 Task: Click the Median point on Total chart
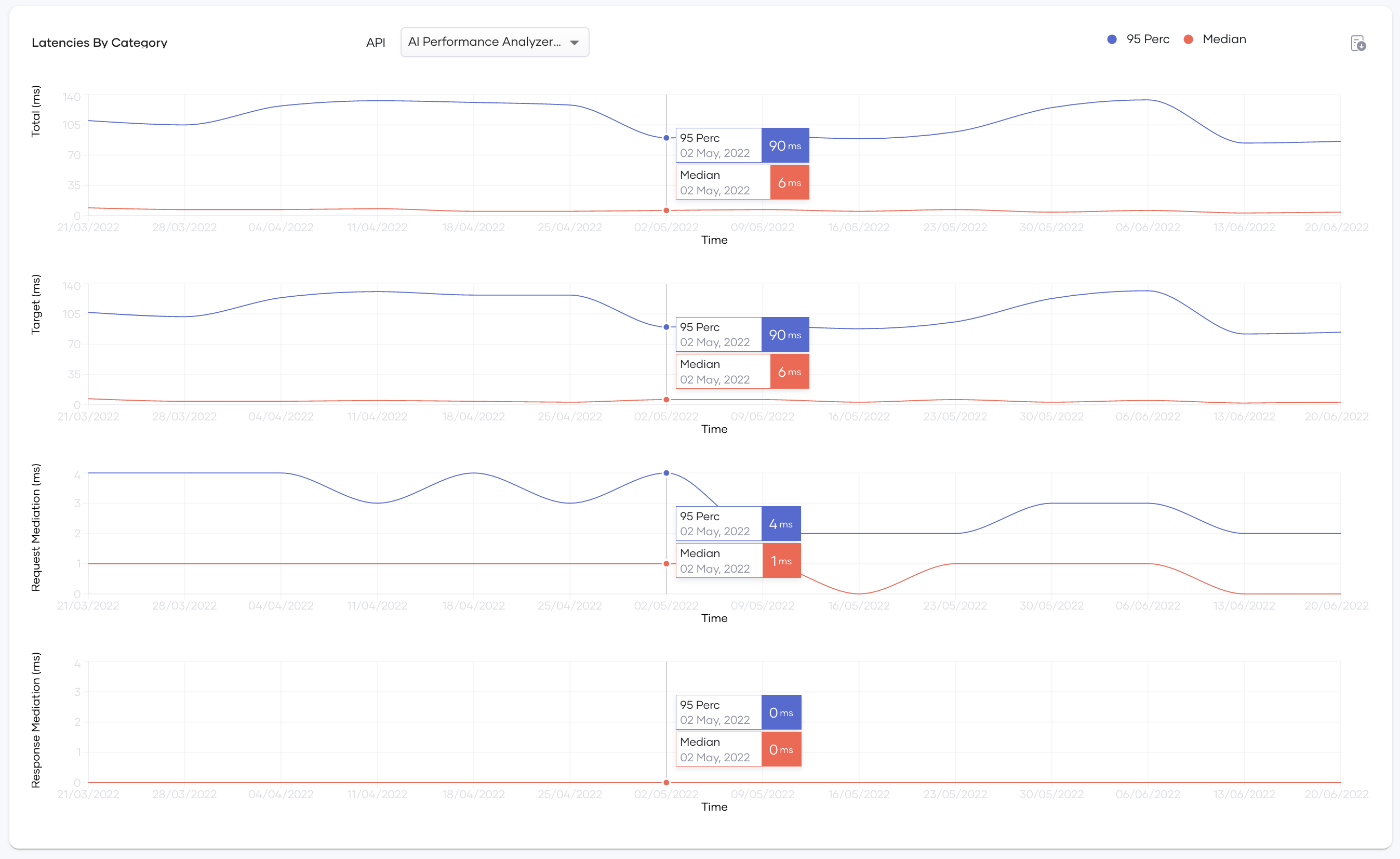666,210
